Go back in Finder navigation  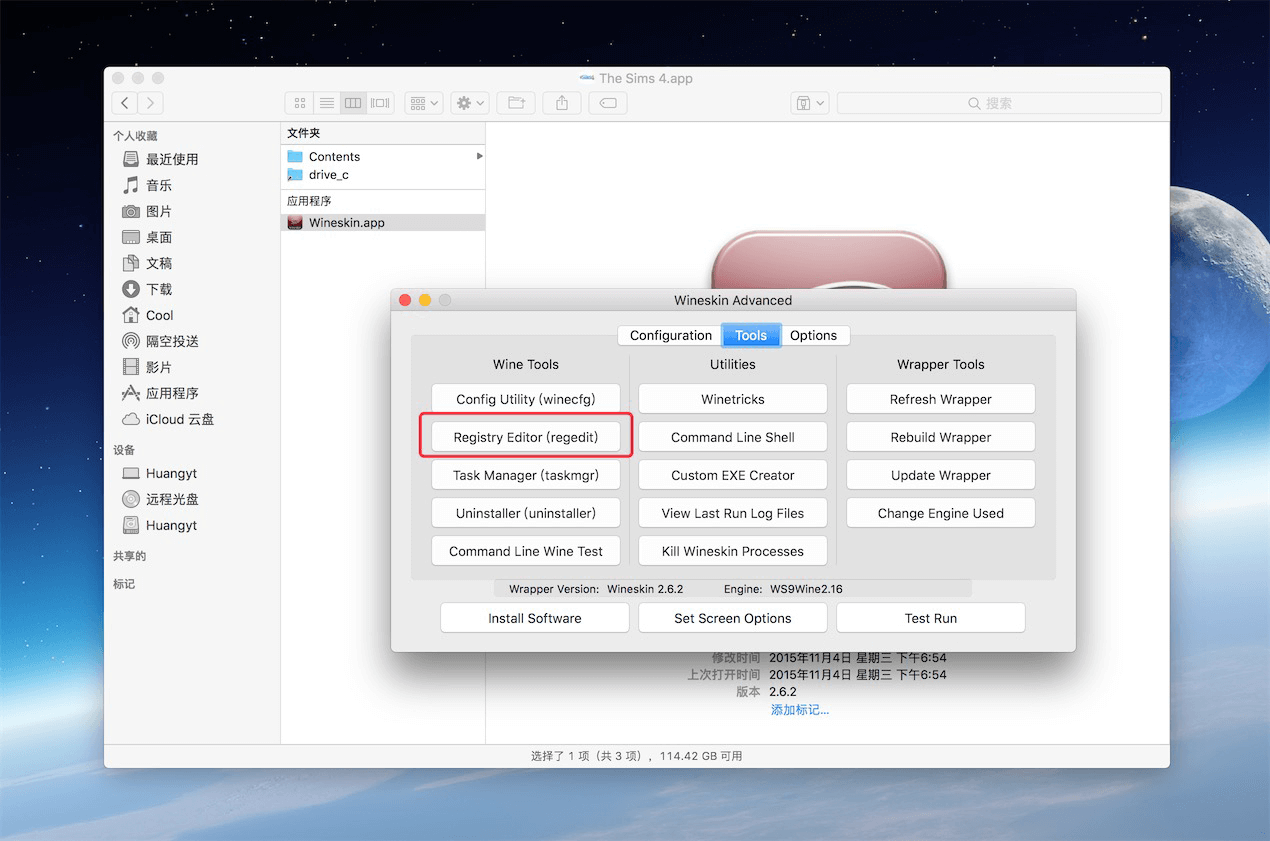(x=125, y=103)
